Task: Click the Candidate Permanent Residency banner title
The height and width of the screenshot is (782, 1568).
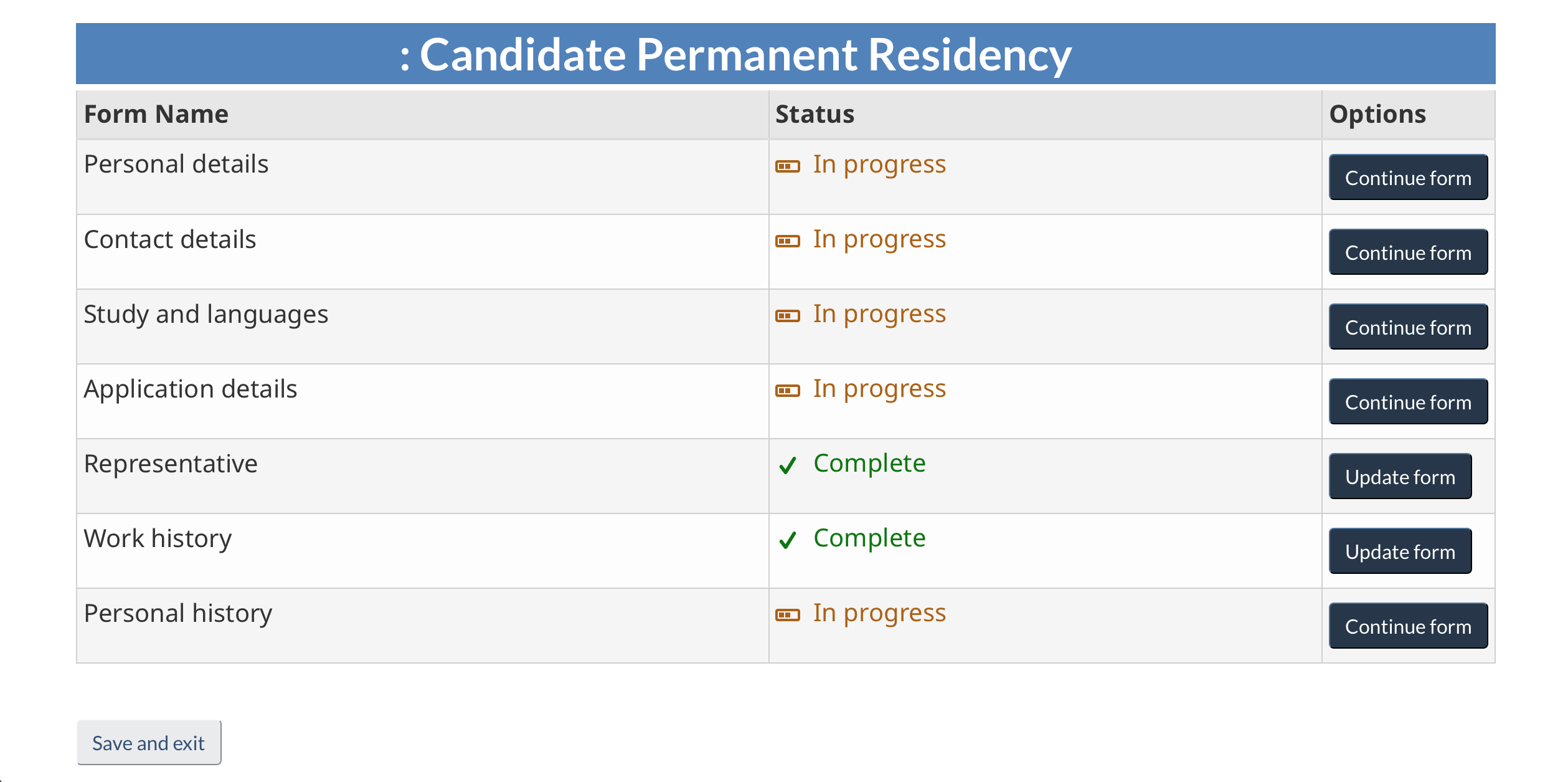Action: pyautogui.click(x=735, y=55)
